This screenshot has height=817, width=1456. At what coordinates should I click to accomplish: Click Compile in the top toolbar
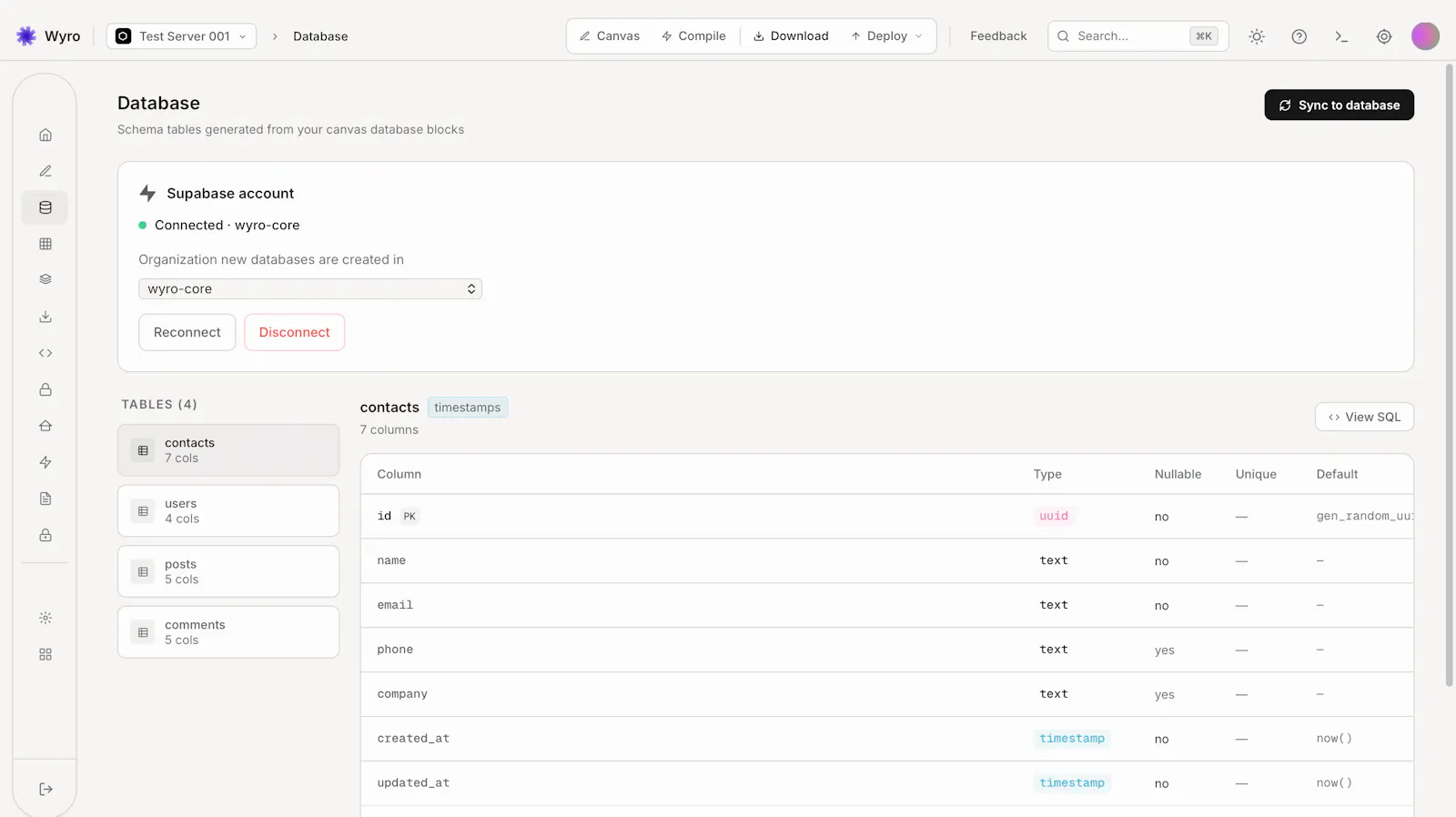(693, 36)
